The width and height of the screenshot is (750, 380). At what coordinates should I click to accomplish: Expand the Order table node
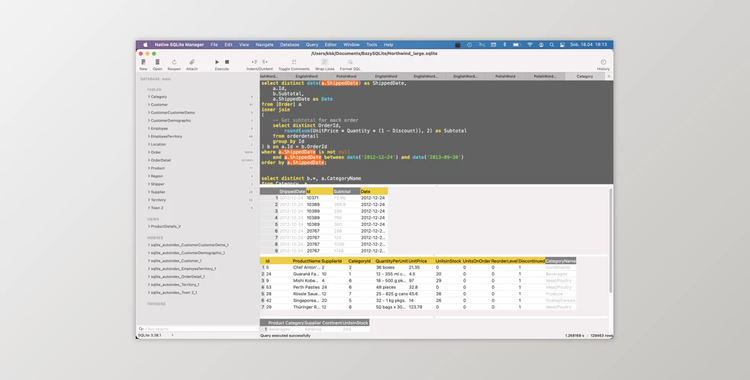click(x=149, y=152)
